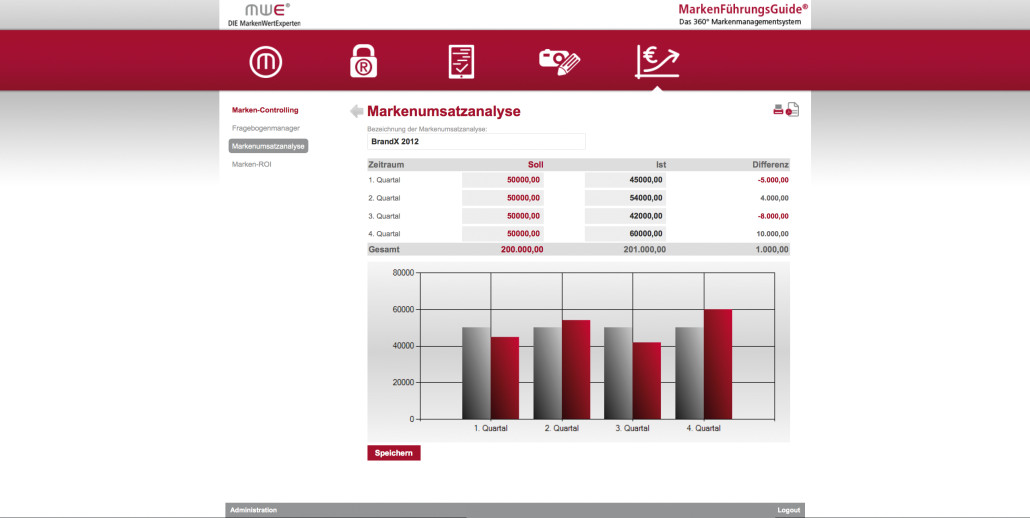Edit the Ist value 42000,00

625,216
